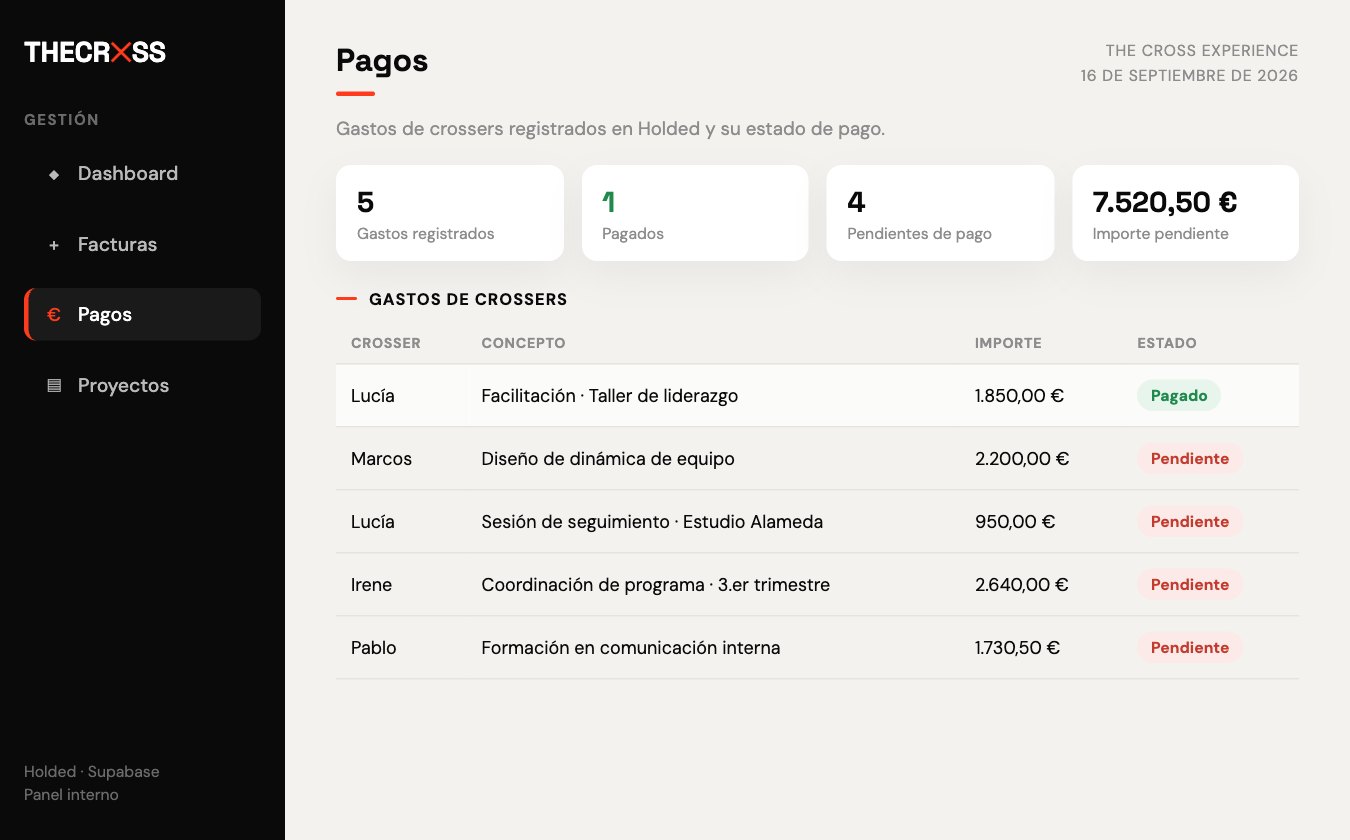This screenshot has width=1350, height=840.
Task: Click the plus icon beside Facturas
Action: [54, 245]
